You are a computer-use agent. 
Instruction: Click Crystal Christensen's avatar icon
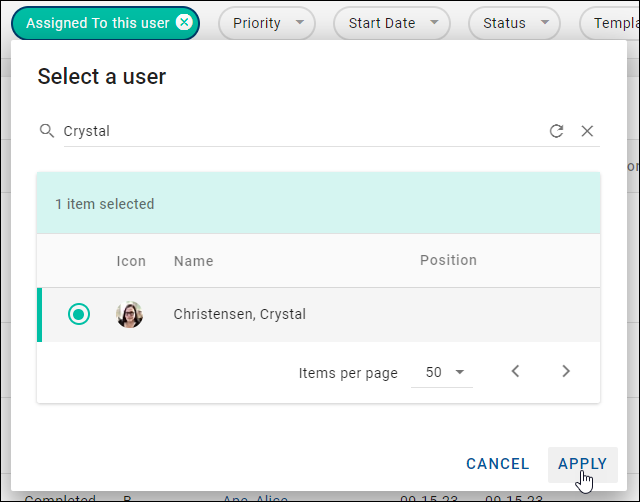pos(130,314)
